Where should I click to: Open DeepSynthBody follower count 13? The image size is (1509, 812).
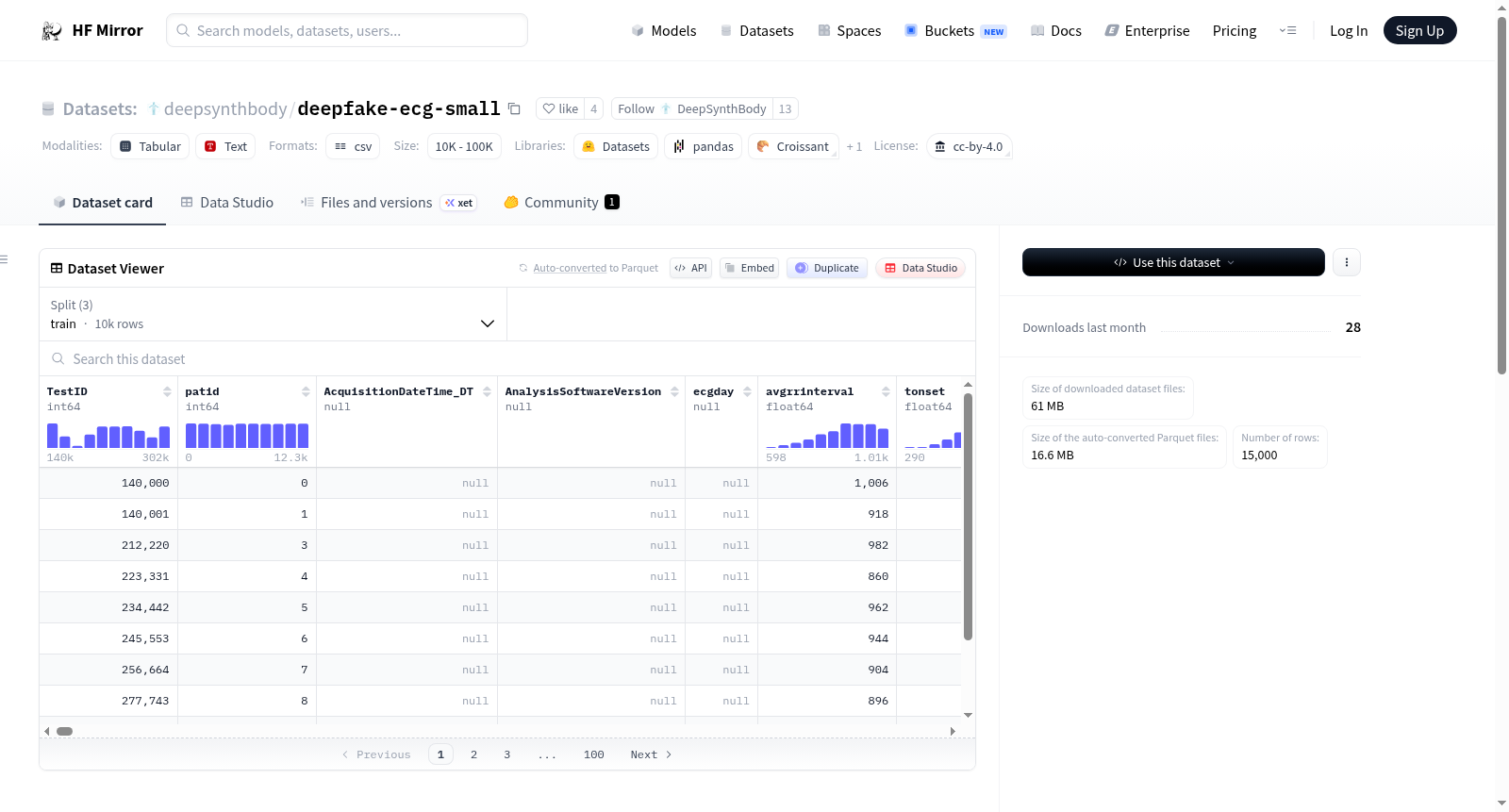pos(785,108)
